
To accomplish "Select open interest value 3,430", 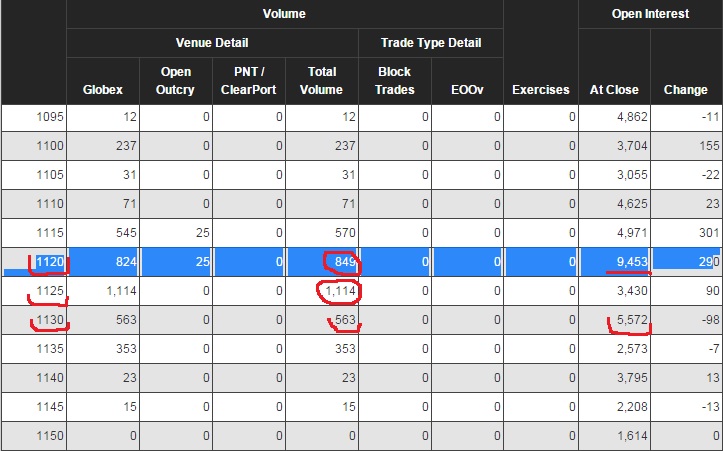I will [x=632, y=291].
